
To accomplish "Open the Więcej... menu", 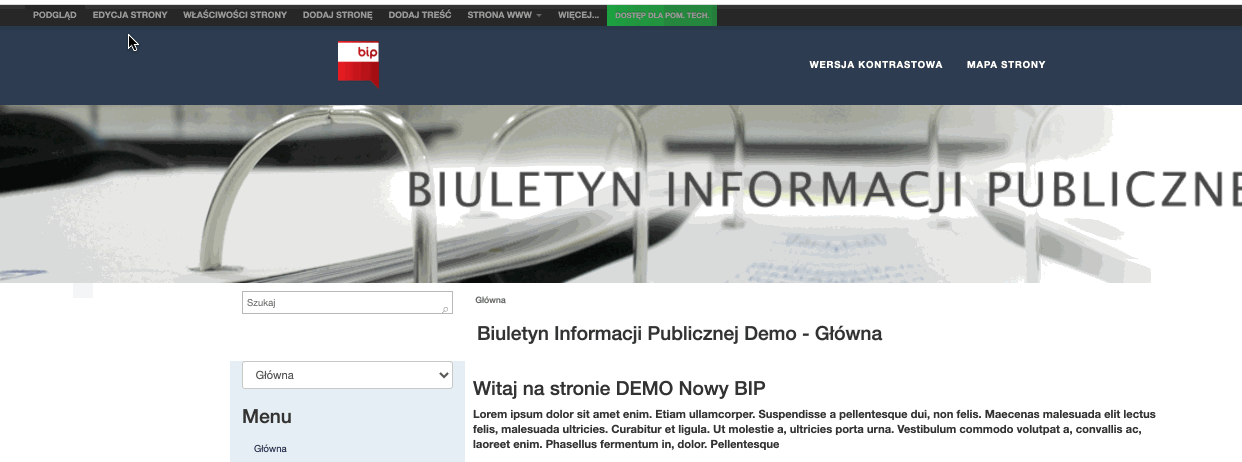I will [x=579, y=16].
